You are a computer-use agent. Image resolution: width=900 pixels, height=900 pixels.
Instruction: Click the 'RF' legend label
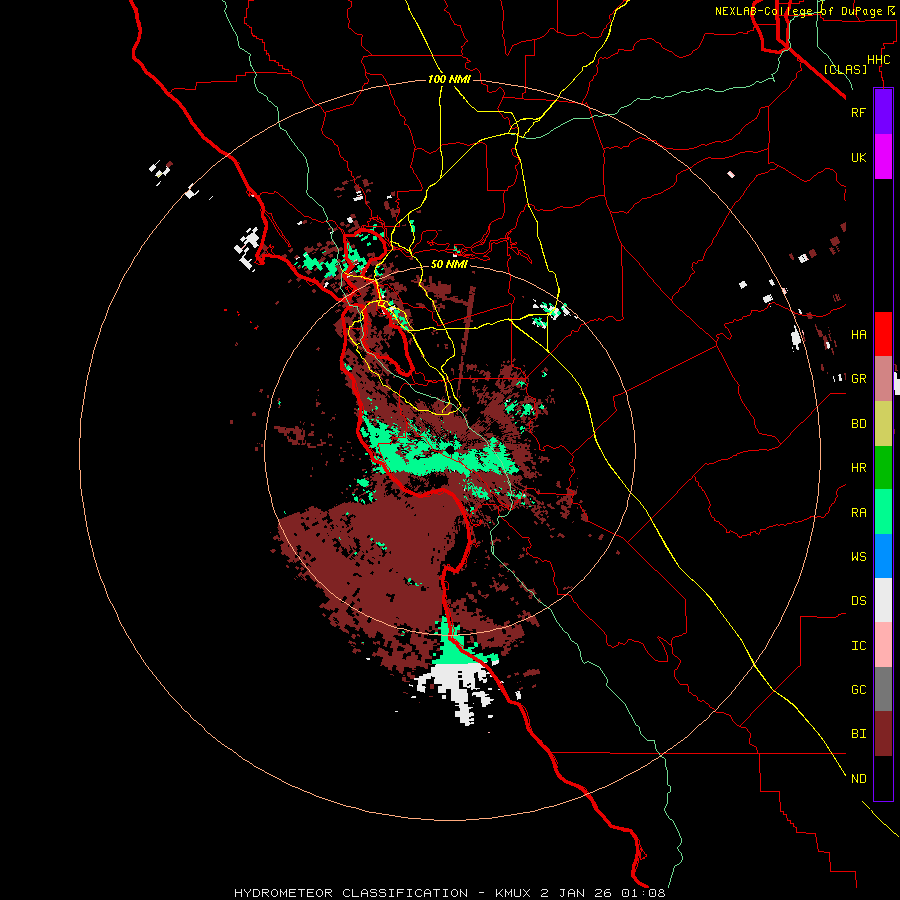tap(858, 112)
